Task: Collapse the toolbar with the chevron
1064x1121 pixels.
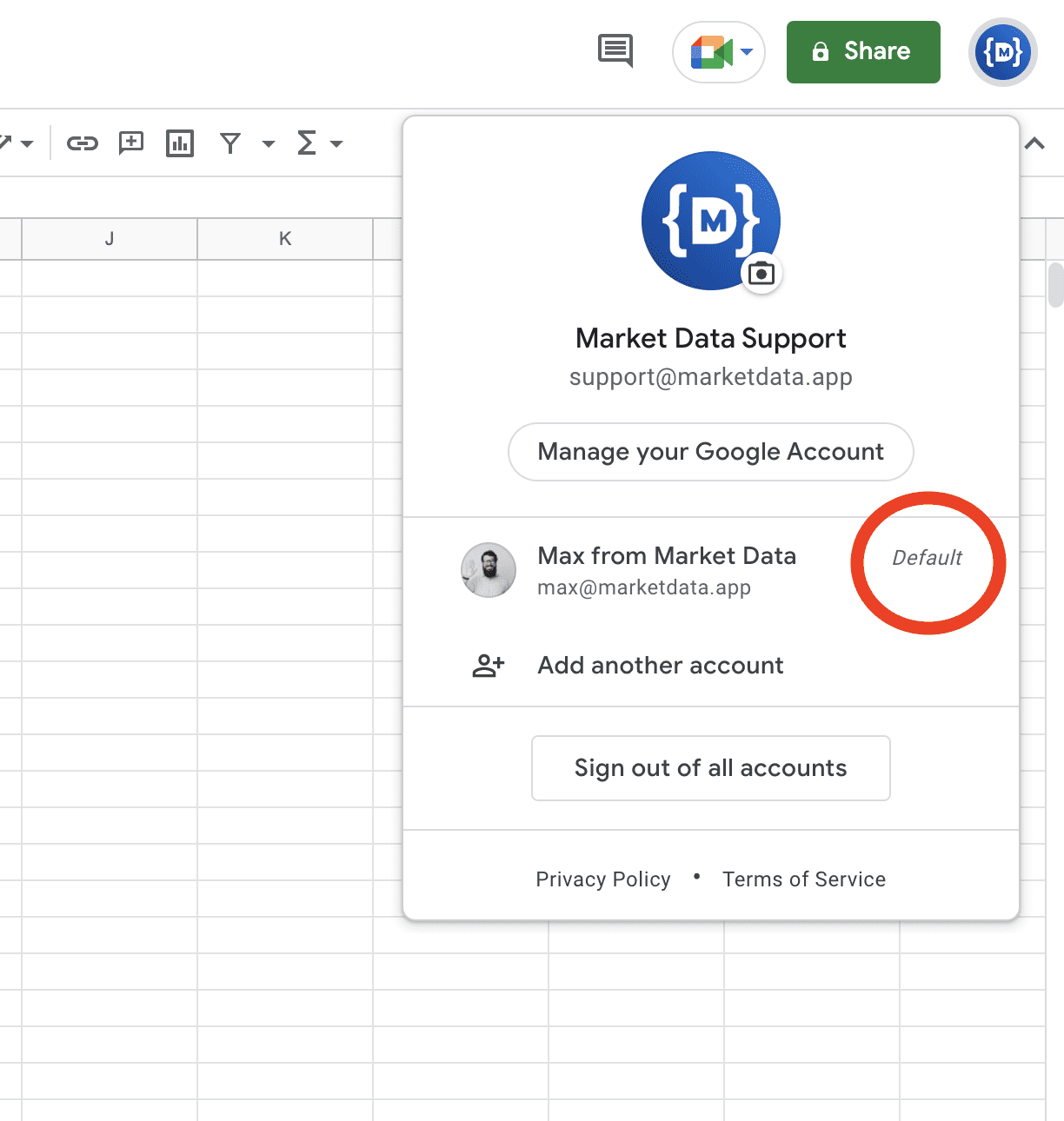Action: click(x=1034, y=143)
